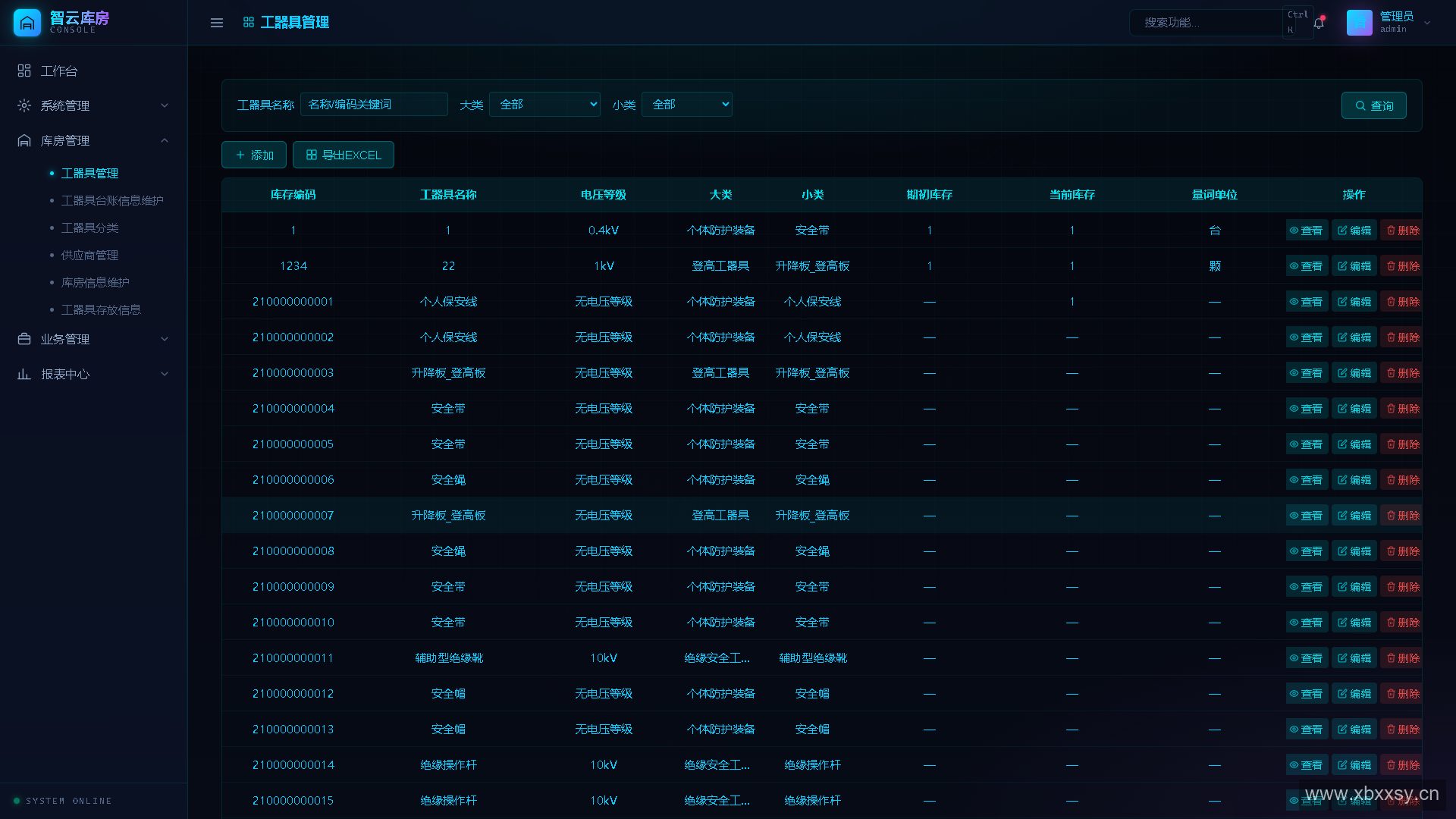
Task: Expand the 报表中心 menu
Action: pyautogui.click(x=93, y=374)
